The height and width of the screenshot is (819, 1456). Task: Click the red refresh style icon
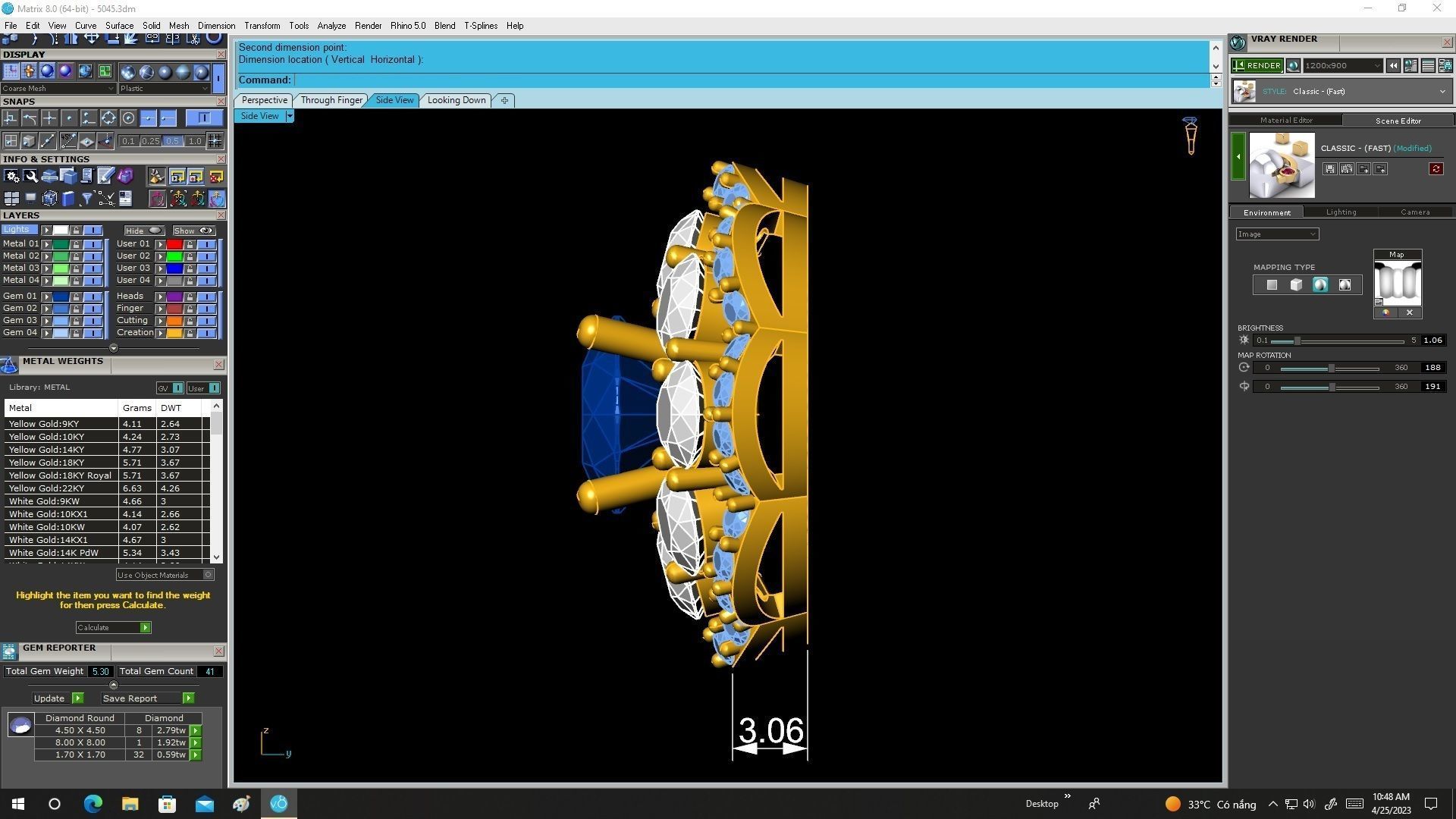(1436, 169)
